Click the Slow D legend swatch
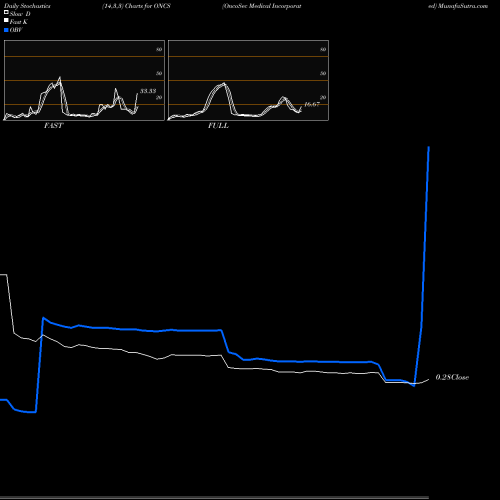 click(6, 12)
